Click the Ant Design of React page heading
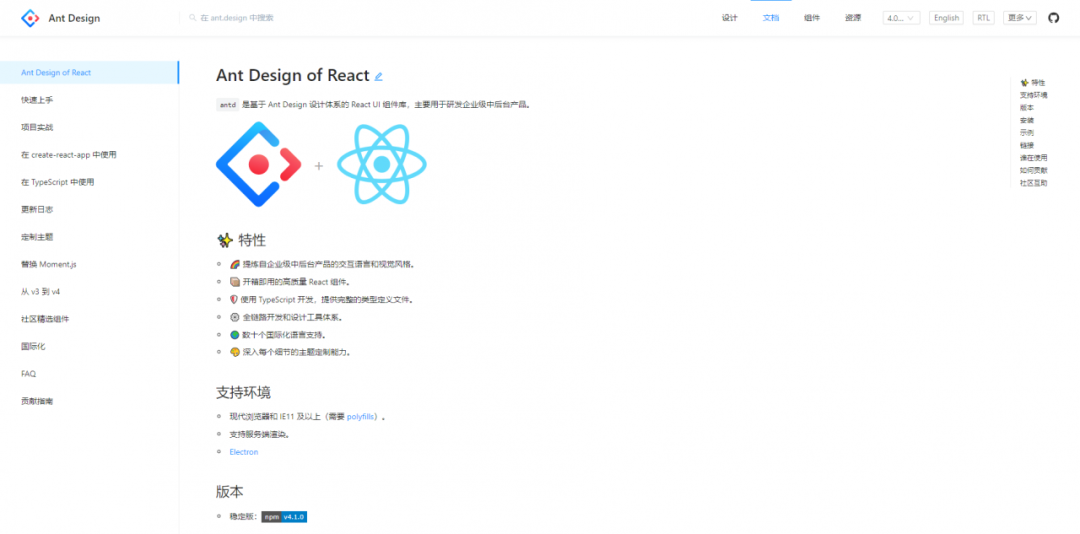1080x534 pixels. pos(293,76)
